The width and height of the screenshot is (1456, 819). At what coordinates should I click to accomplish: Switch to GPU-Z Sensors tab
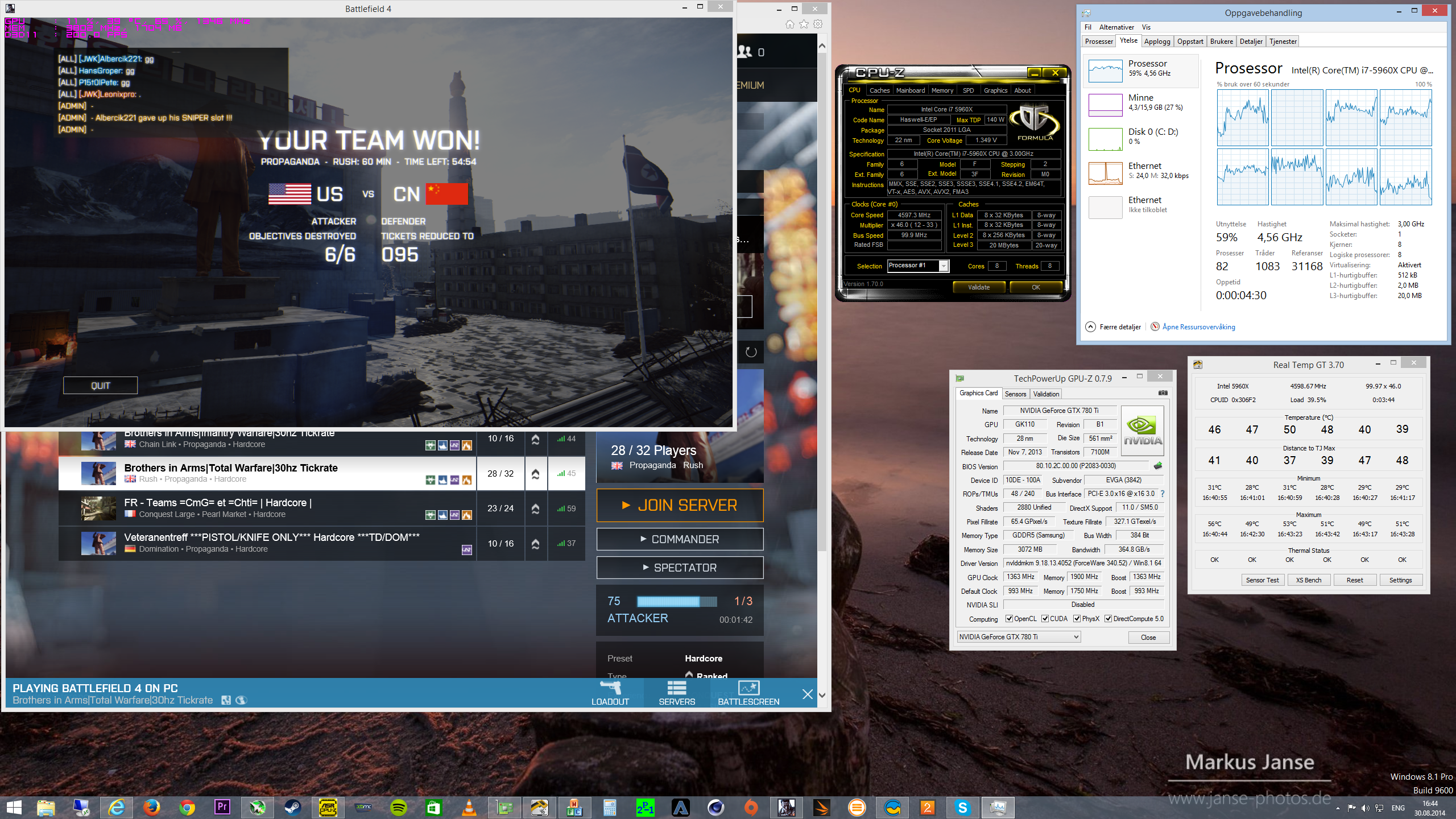1015,394
